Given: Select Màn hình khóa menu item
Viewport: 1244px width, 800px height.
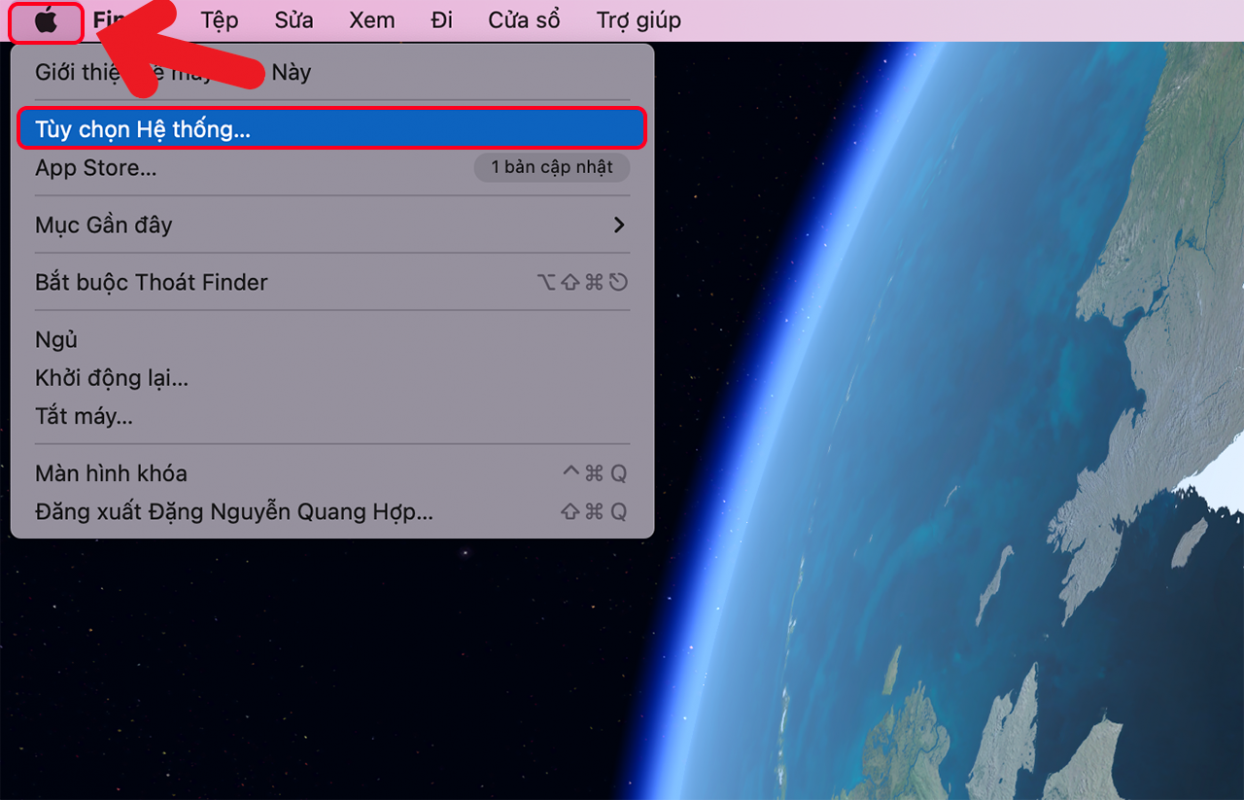Looking at the screenshot, I should click(111, 473).
